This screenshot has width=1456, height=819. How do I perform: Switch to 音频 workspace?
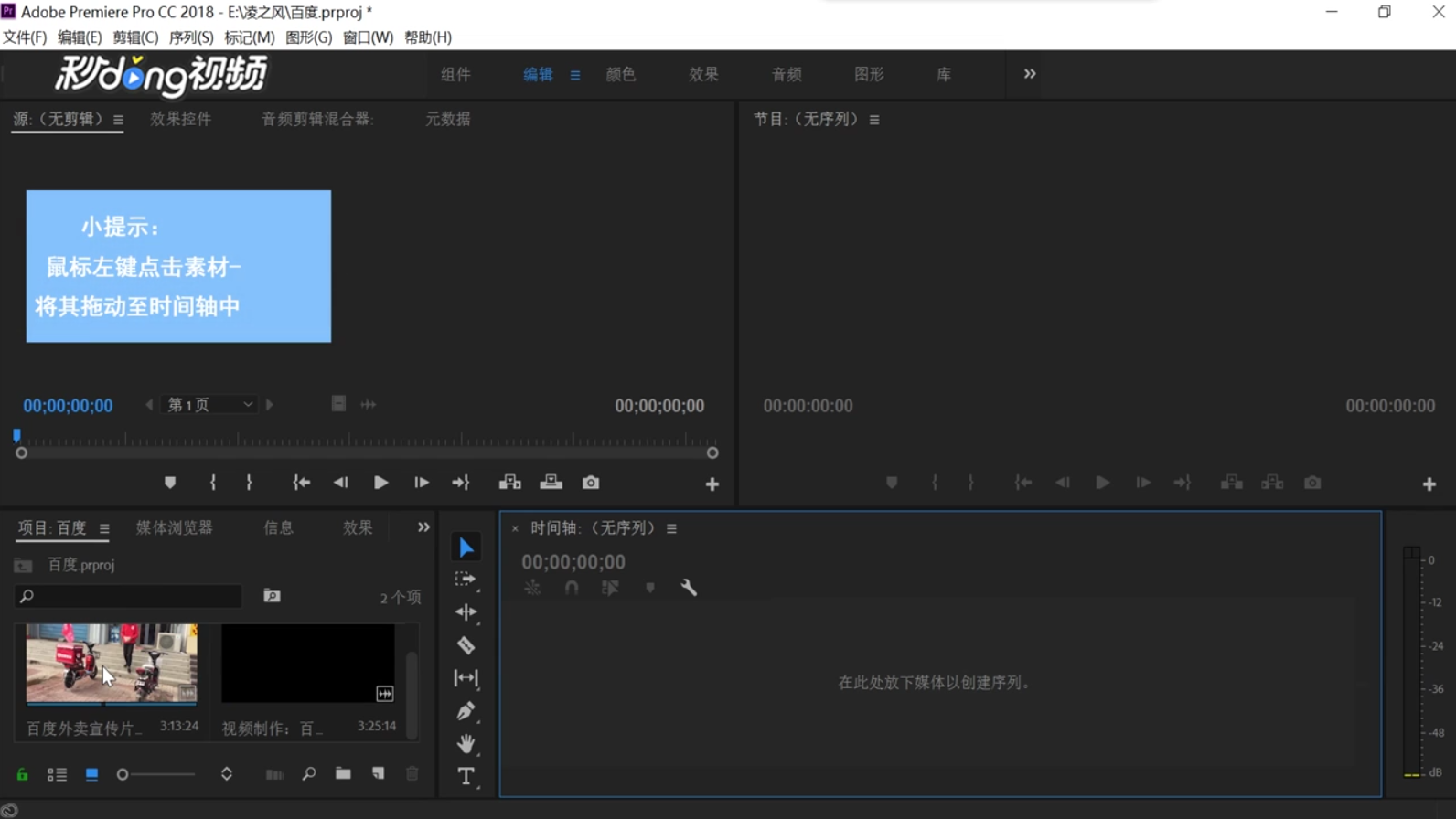click(x=787, y=74)
